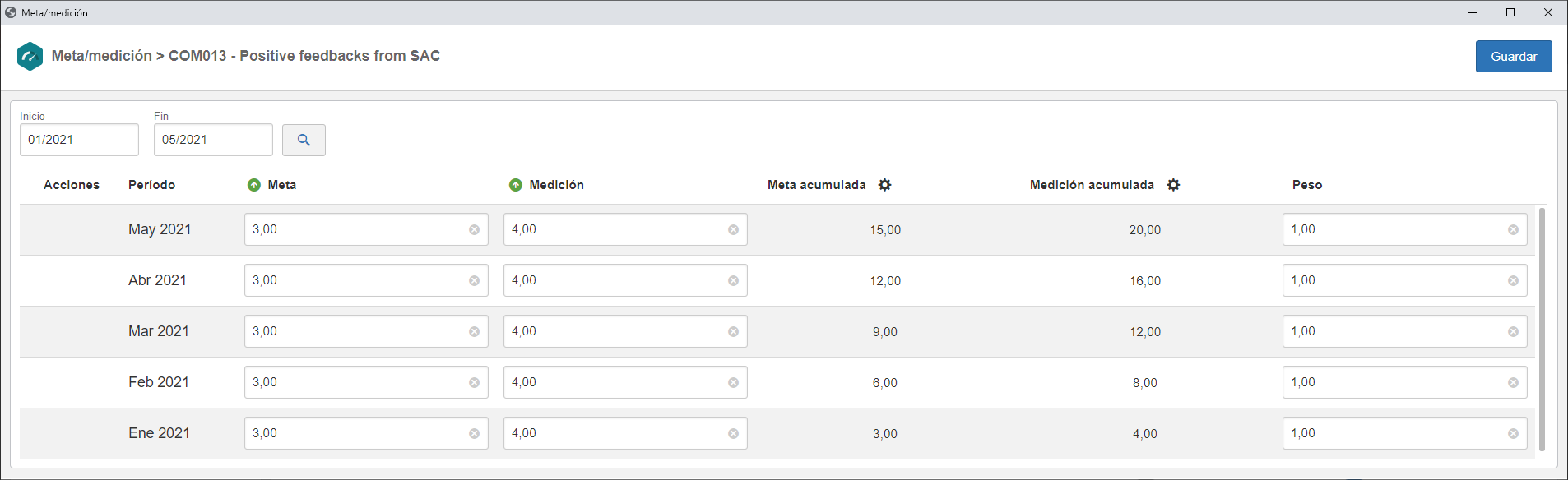Minimize the Meta/medición window
This screenshot has height=480, width=1568.
pyautogui.click(x=1473, y=12)
